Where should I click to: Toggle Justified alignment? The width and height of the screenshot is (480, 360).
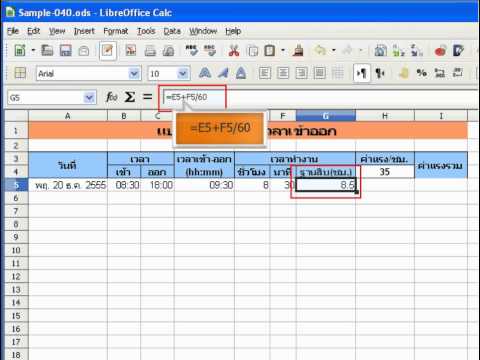[319, 73]
